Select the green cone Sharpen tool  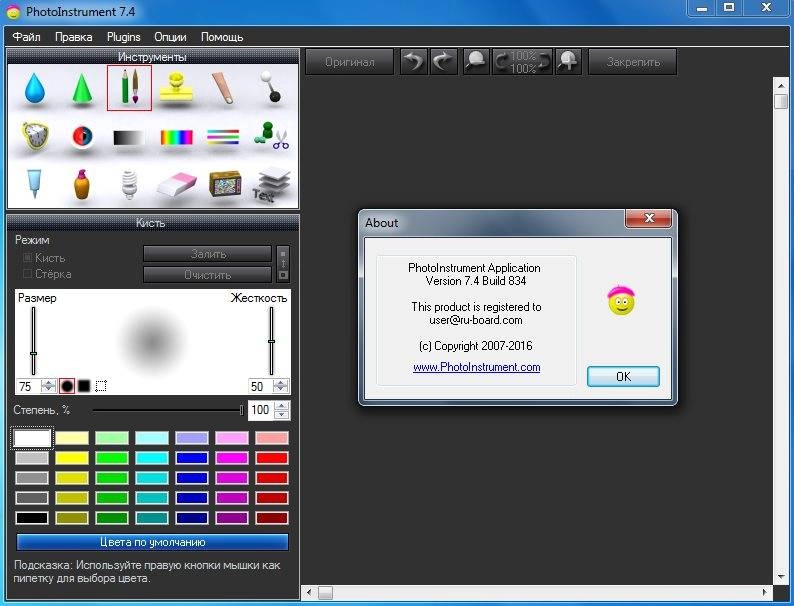coord(82,89)
